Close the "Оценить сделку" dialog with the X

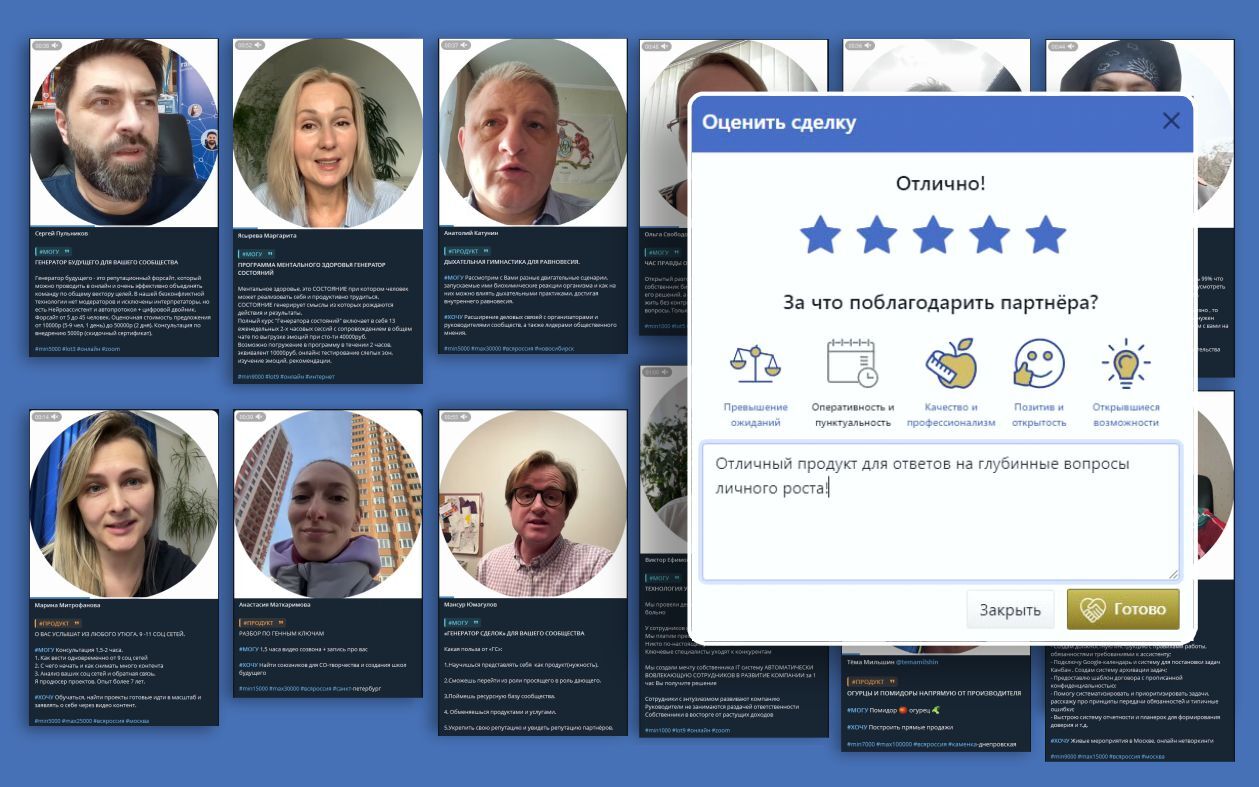1171,121
